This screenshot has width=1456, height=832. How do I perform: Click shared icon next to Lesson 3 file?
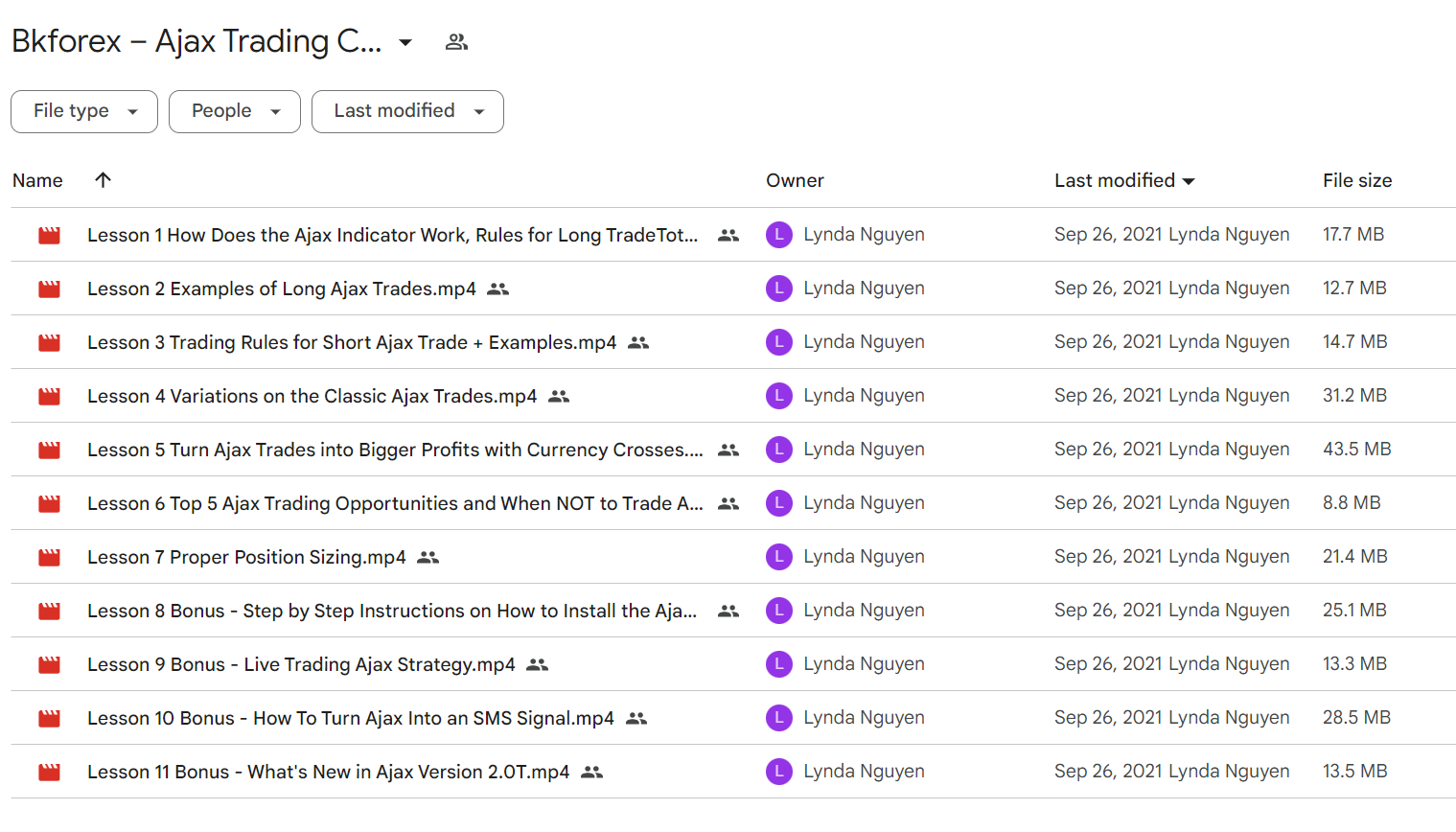(638, 342)
